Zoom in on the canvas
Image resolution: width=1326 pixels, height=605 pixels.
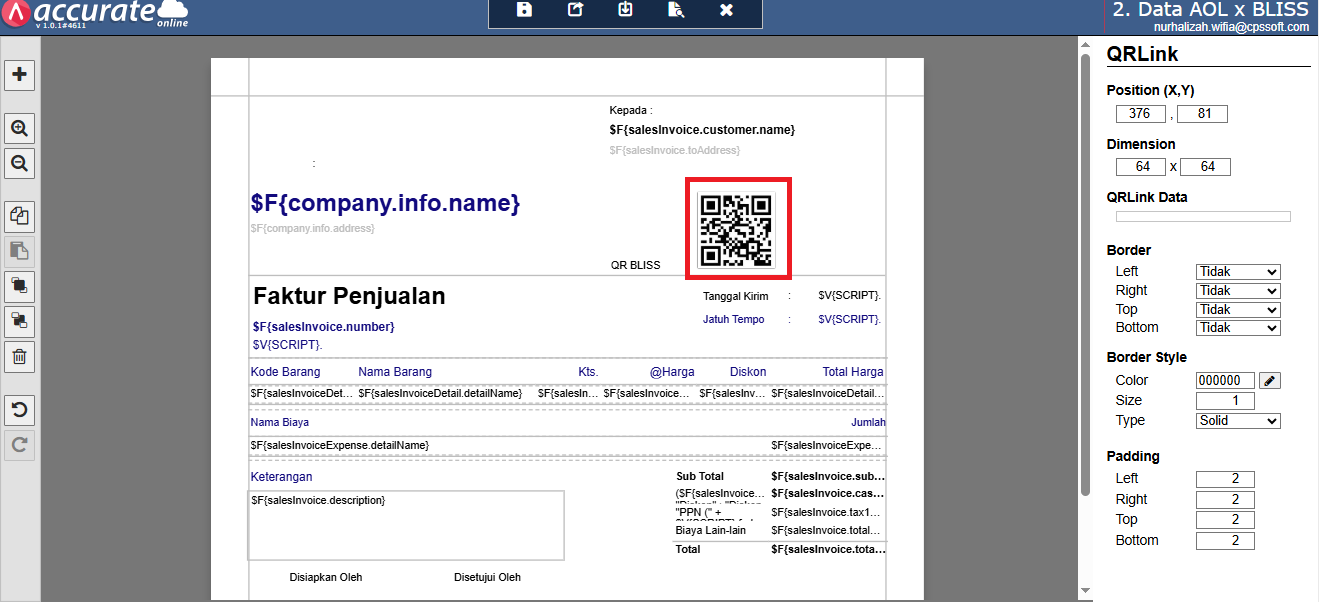pyautogui.click(x=20, y=128)
